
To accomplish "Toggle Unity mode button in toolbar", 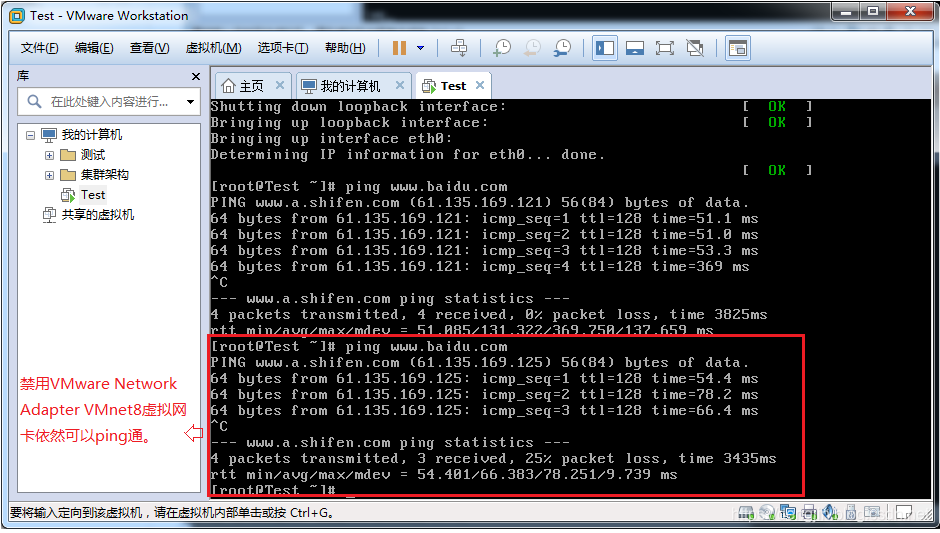I will click(x=695, y=48).
